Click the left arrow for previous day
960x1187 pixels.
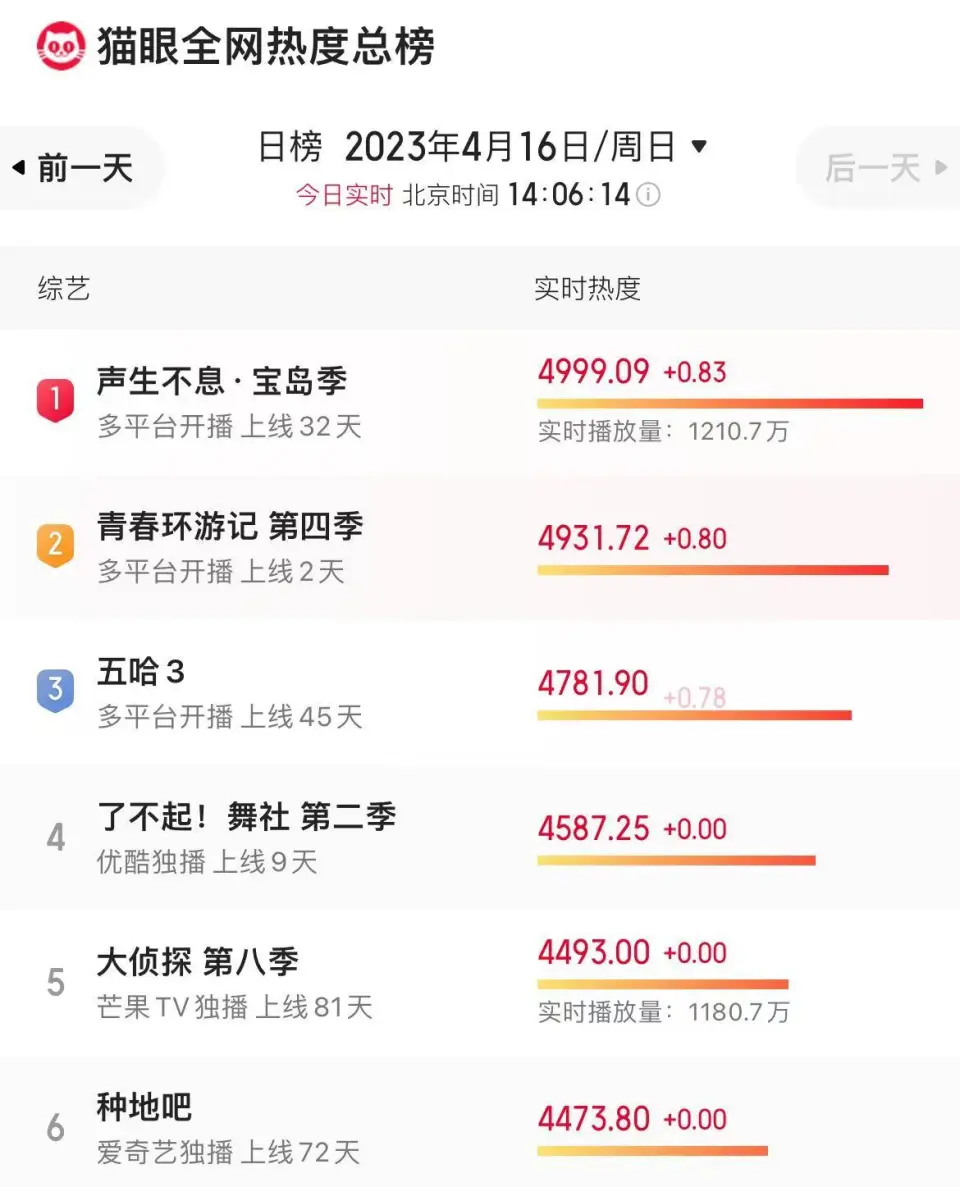pos(18,167)
